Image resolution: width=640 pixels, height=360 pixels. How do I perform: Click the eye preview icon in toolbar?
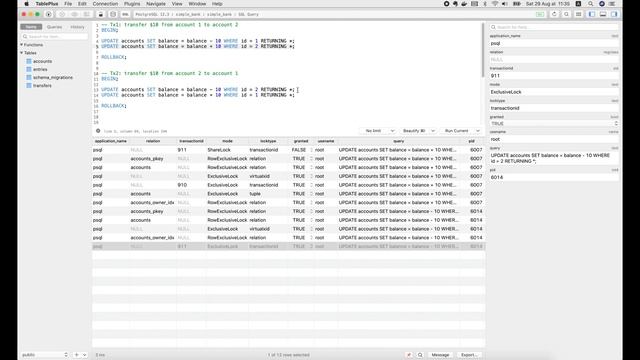click(x=74, y=14)
